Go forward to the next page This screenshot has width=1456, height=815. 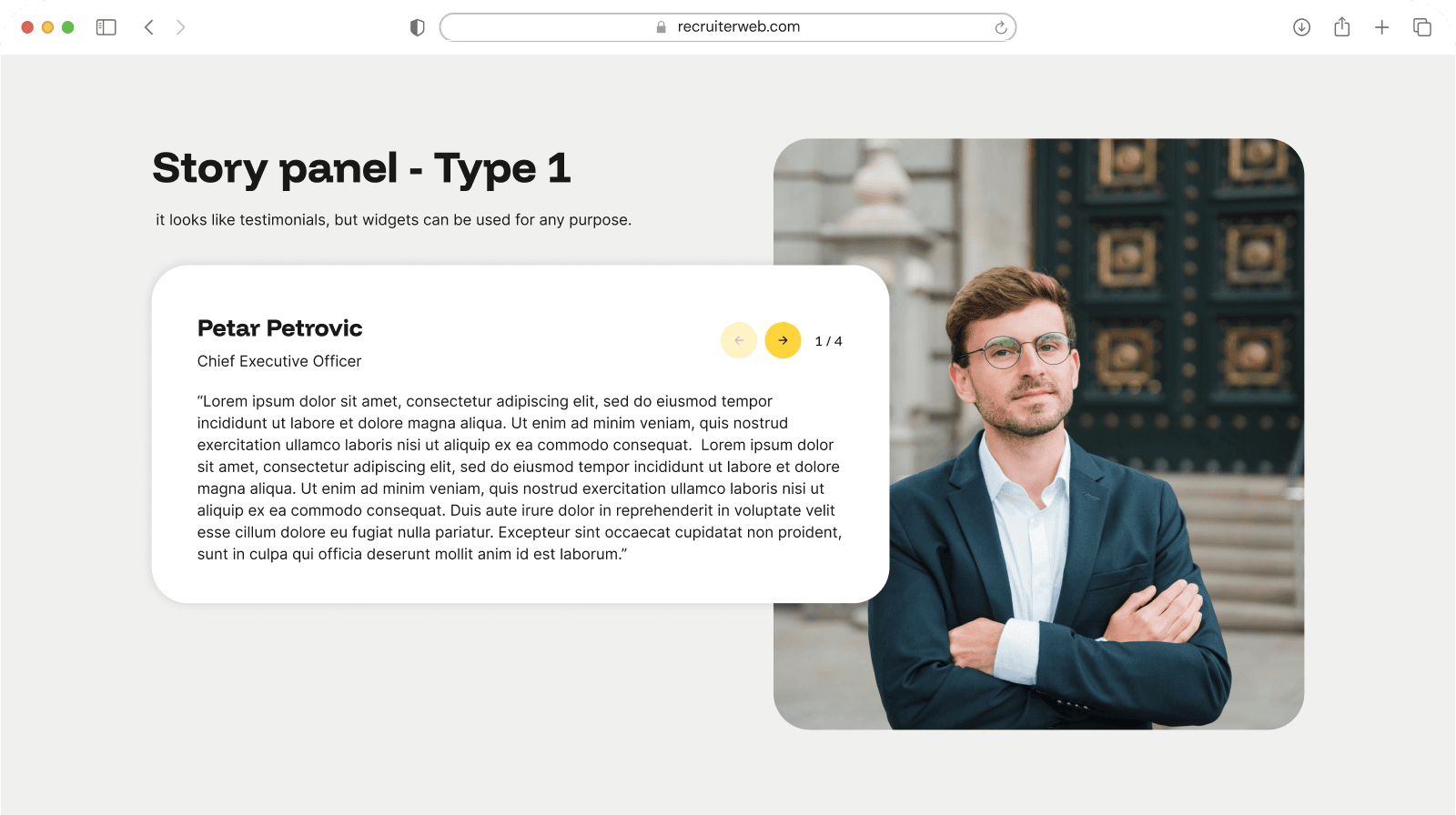pos(180,27)
